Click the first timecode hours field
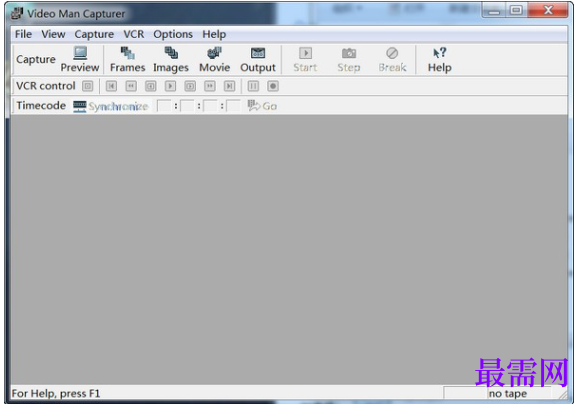Viewport: 587px width, 404px height. pos(164,106)
